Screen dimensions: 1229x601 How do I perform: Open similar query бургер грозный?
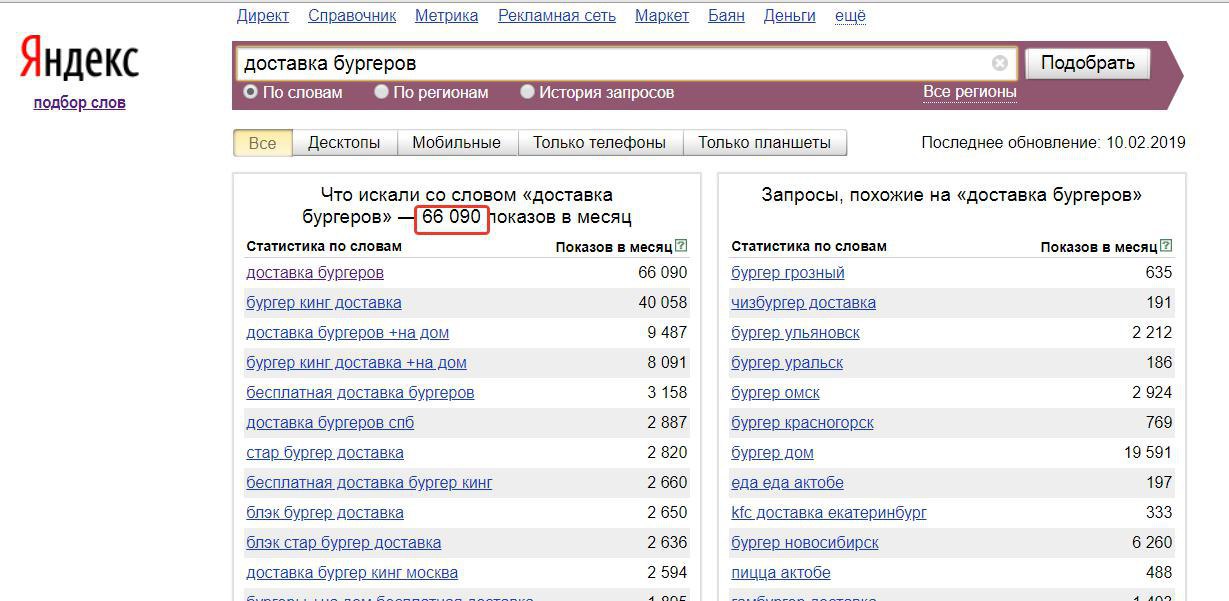[788, 272]
